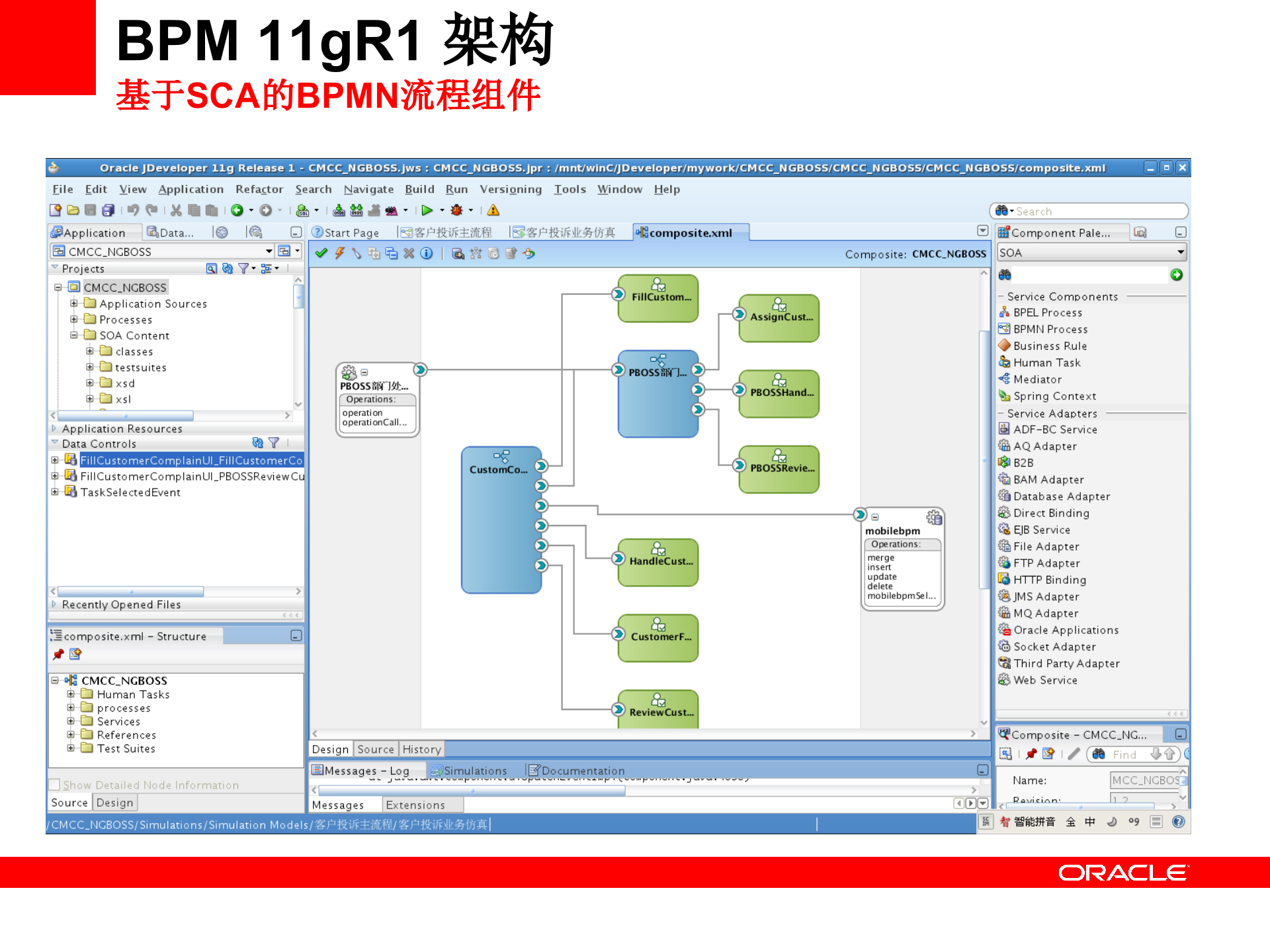
Task: Expand the SOA Content folder node
Action: tap(74, 335)
